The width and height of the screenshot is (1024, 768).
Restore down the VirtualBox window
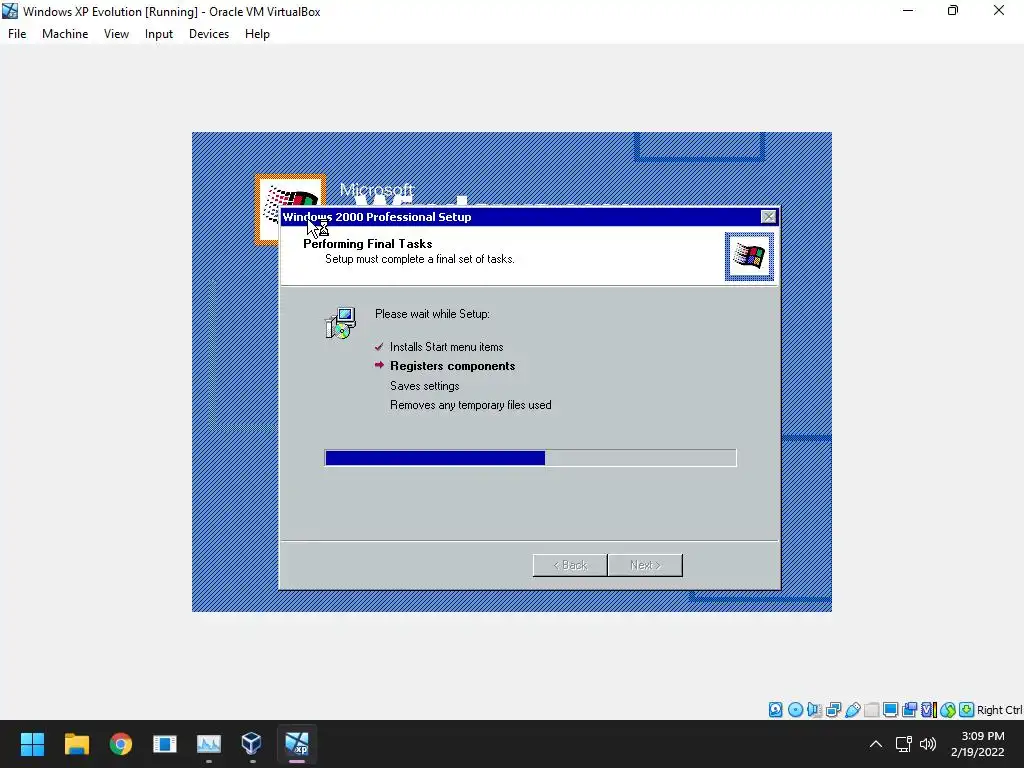(x=953, y=10)
